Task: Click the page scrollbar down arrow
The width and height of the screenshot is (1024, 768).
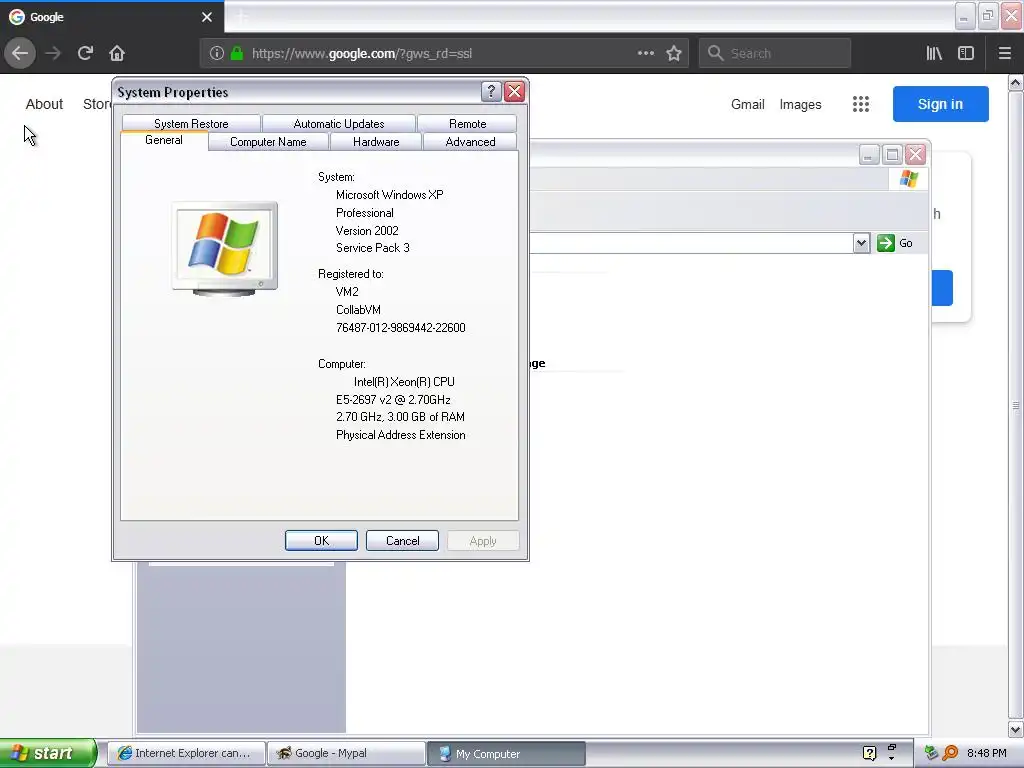Action: tap(1016, 729)
